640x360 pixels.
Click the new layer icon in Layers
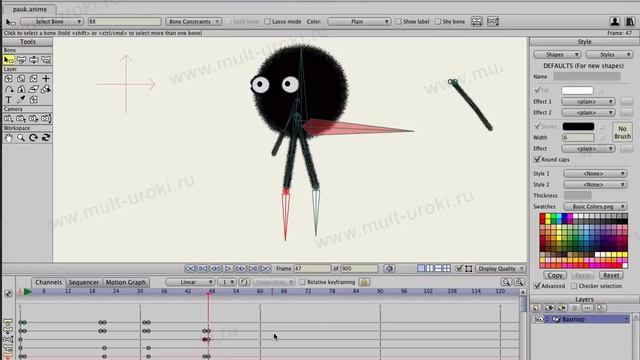tap(536, 308)
